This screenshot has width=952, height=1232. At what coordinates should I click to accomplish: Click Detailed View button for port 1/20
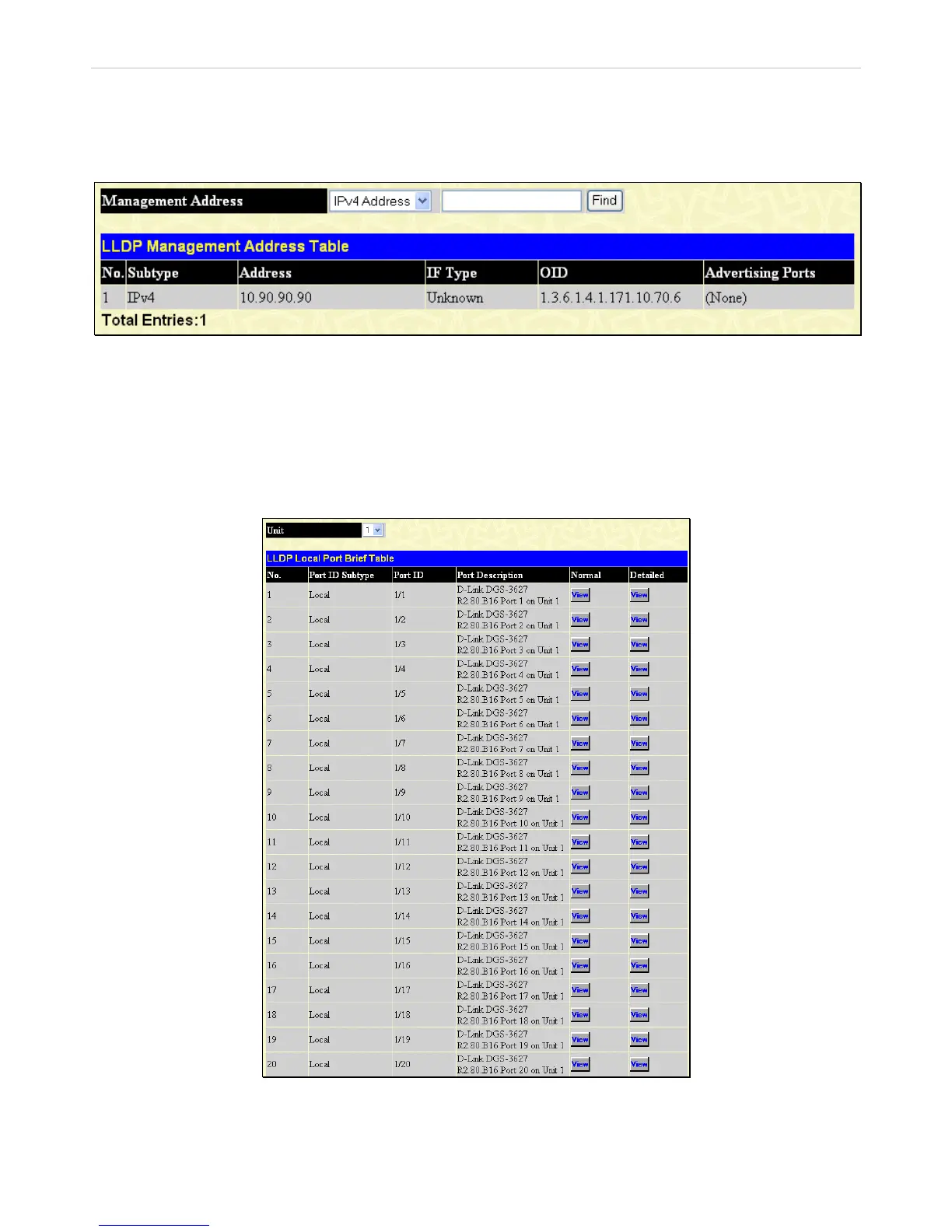(x=639, y=1064)
